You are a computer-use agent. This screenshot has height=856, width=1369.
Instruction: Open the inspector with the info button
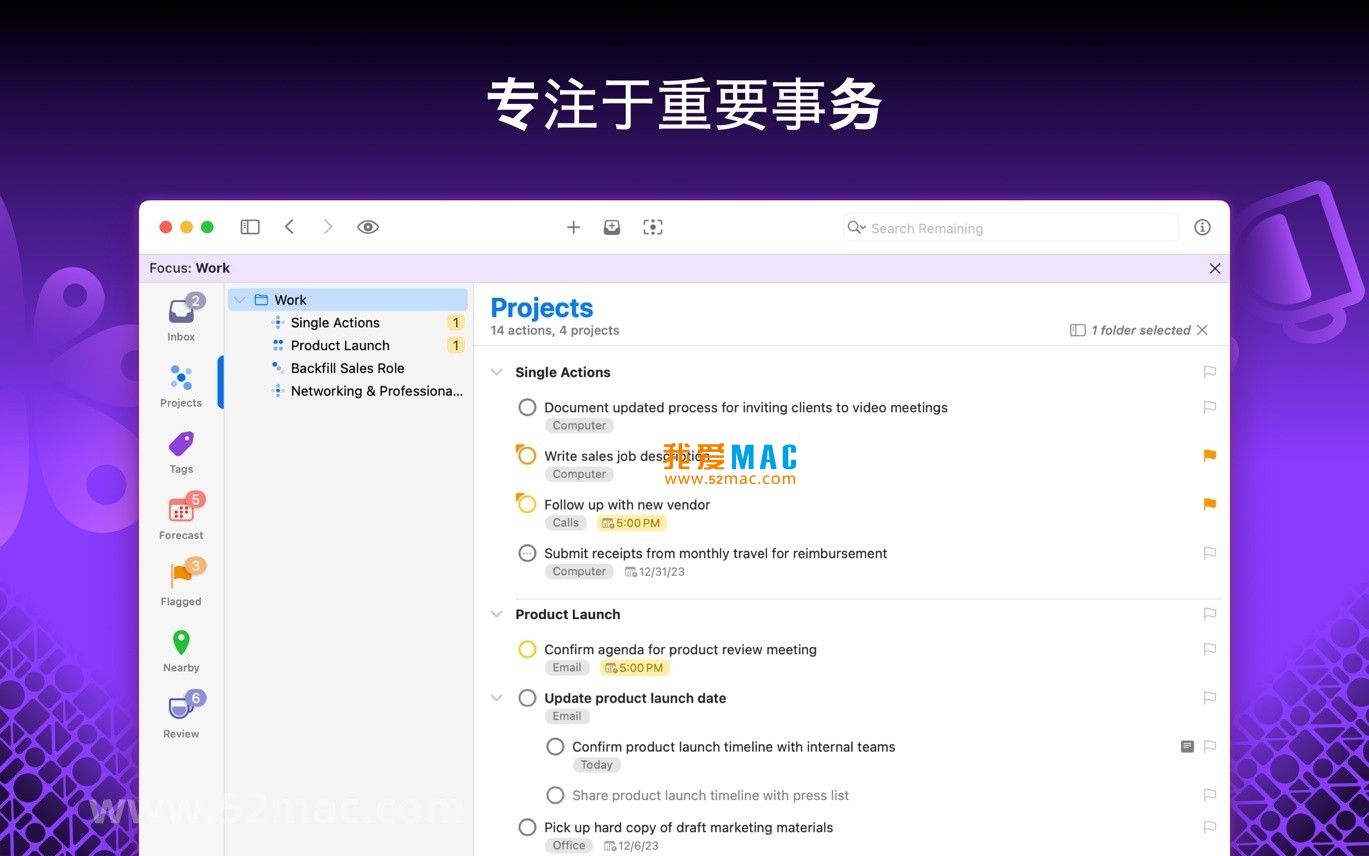(1202, 227)
